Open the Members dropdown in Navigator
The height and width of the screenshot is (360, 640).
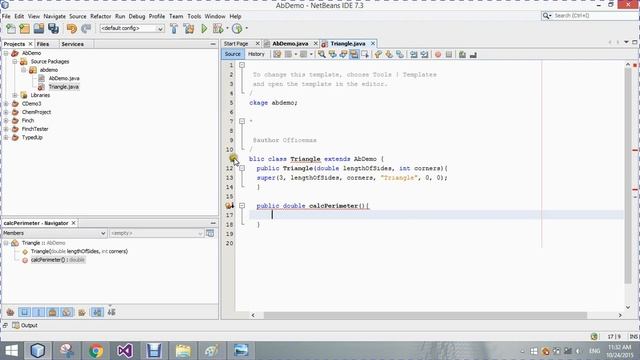click(x=54, y=233)
